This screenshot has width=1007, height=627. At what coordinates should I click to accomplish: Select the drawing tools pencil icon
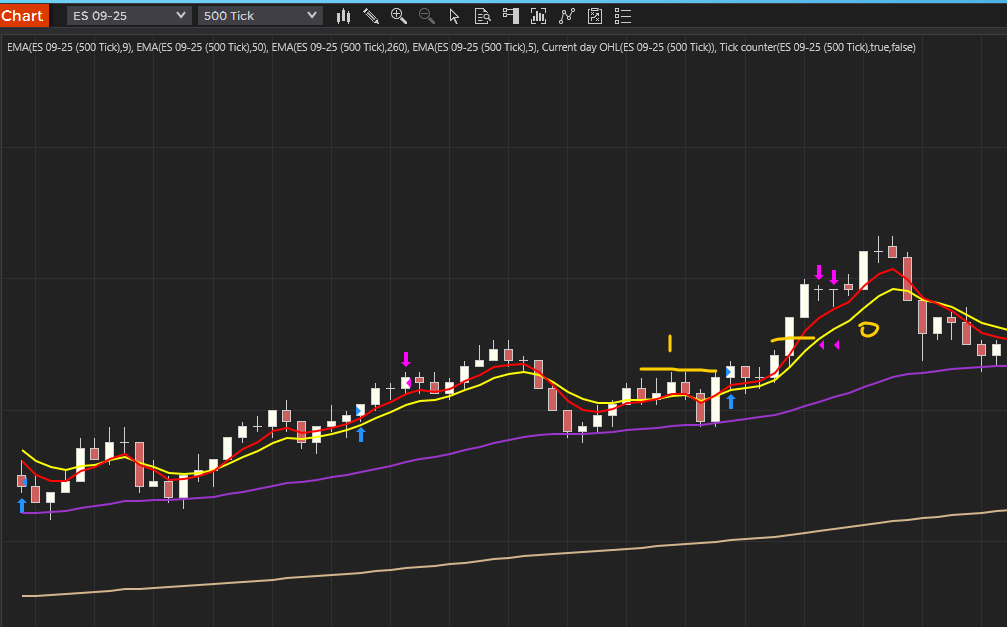tap(371, 16)
